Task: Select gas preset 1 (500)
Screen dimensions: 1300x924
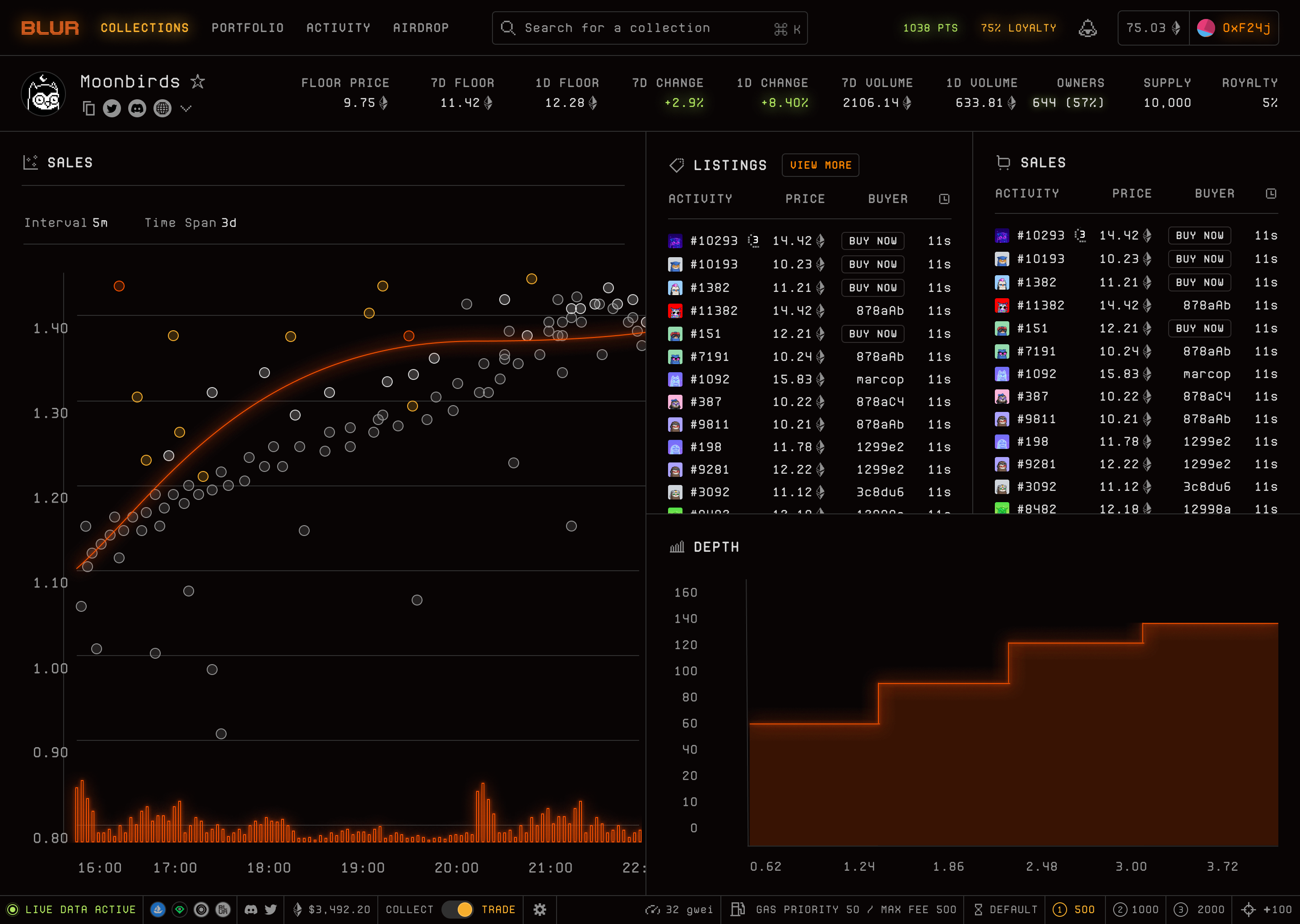Action: click(x=1074, y=909)
